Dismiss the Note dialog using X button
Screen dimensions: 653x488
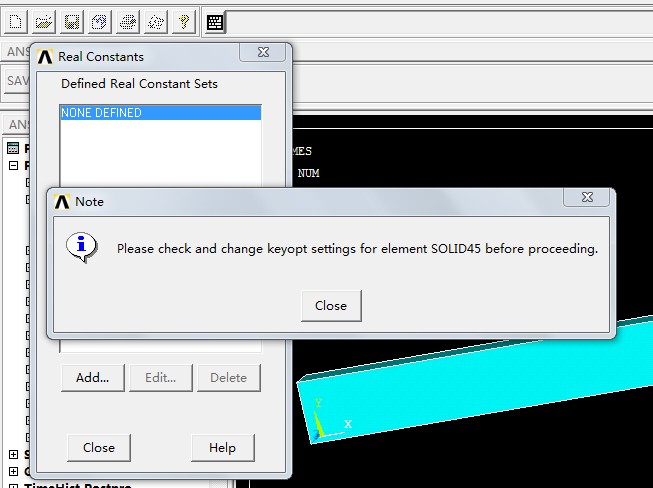(587, 197)
